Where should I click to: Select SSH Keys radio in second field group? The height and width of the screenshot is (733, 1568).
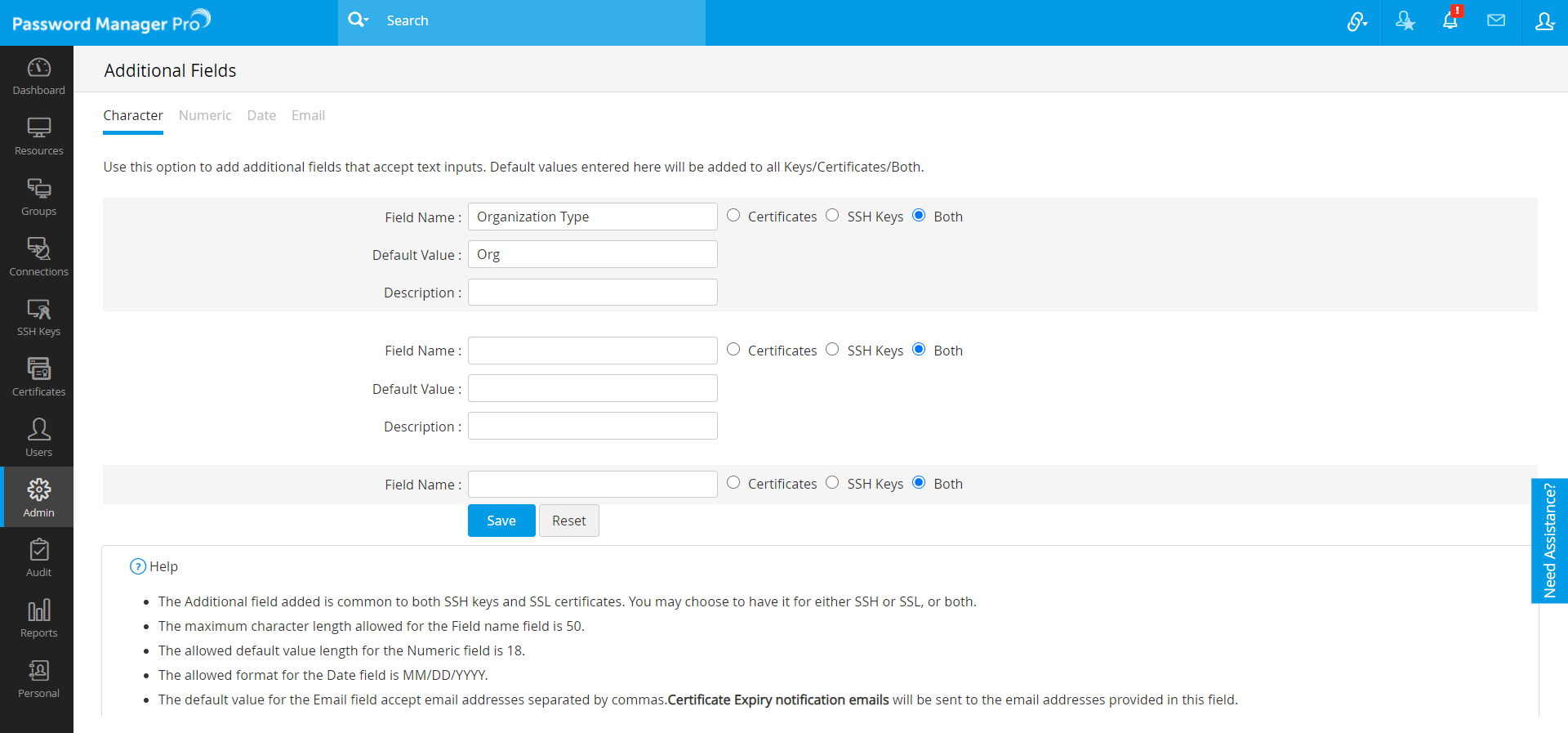pos(832,350)
